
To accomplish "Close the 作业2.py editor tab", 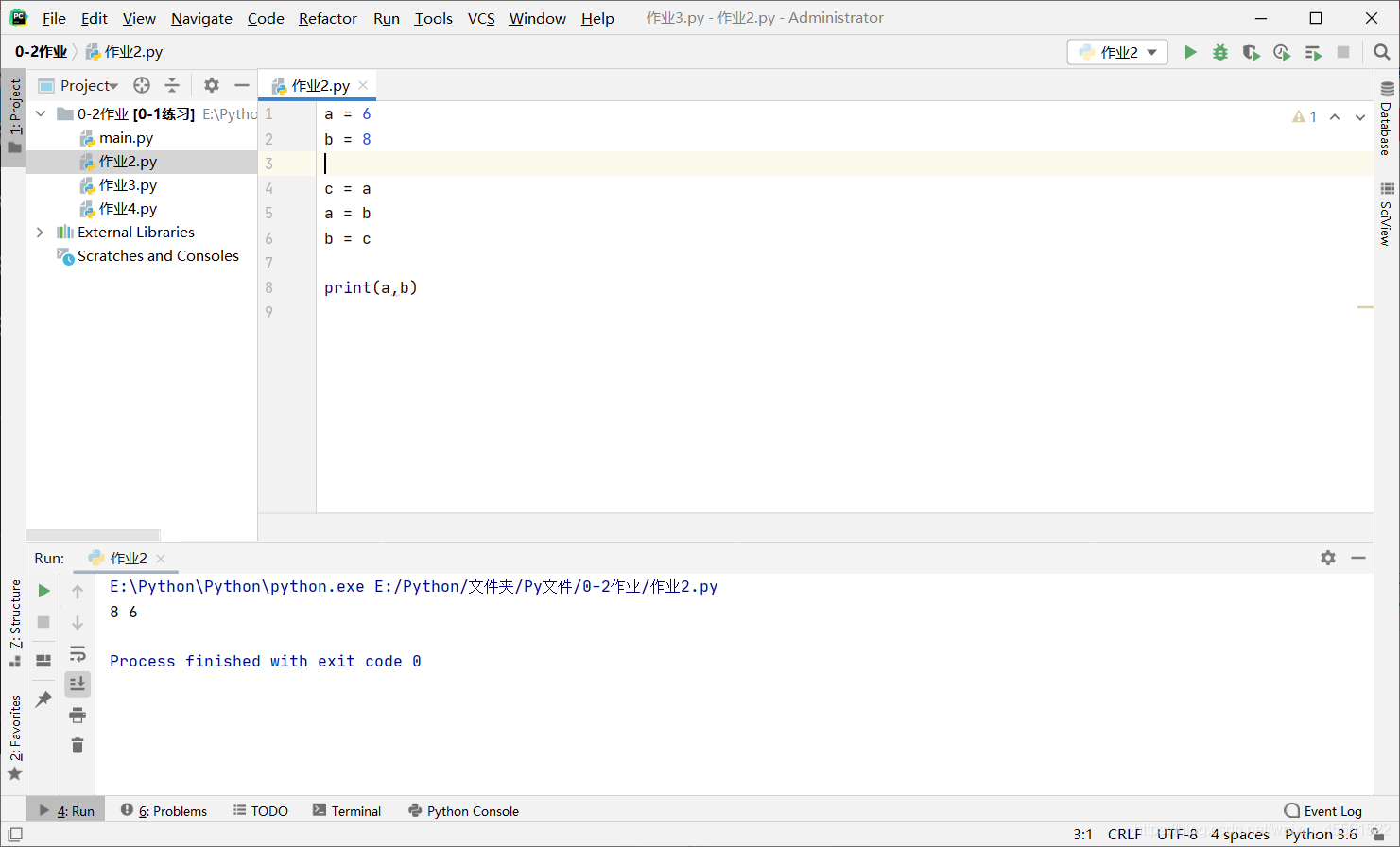I will (363, 85).
